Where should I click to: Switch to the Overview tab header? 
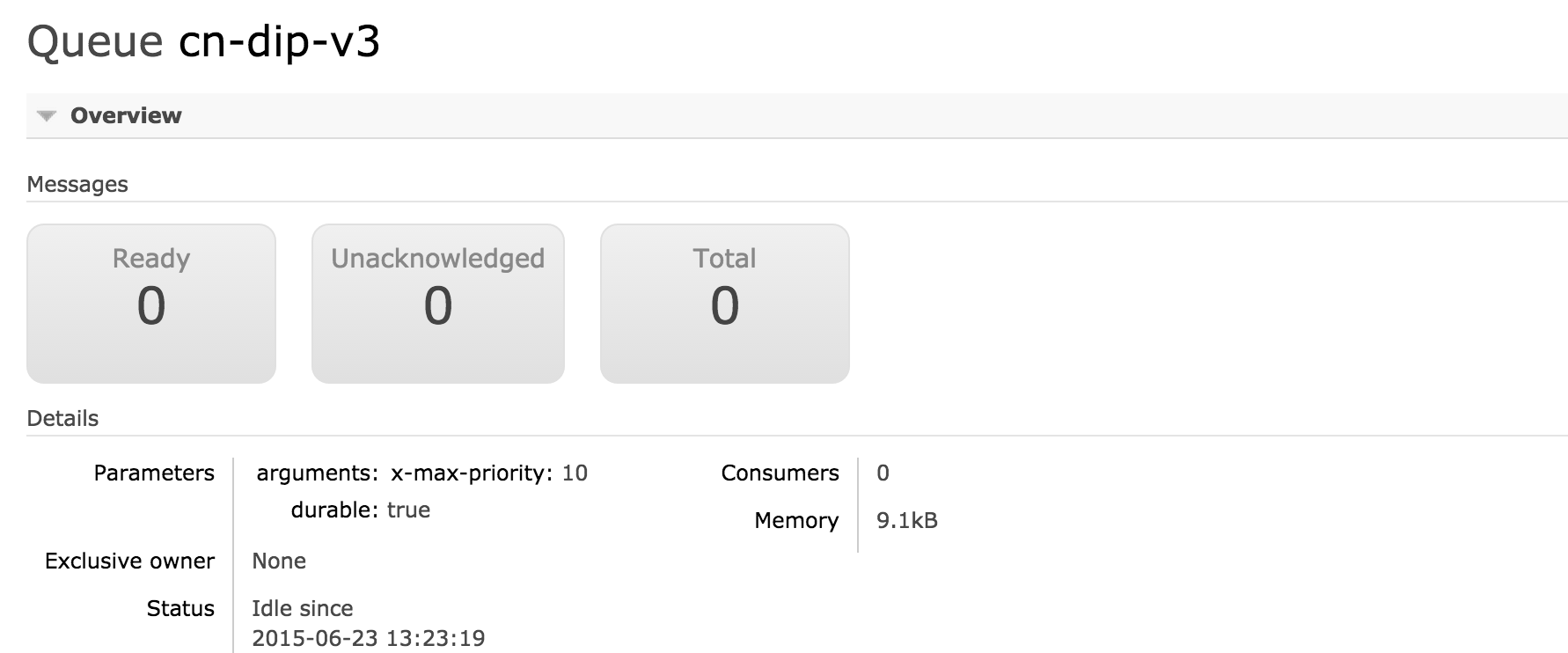click(127, 115)
